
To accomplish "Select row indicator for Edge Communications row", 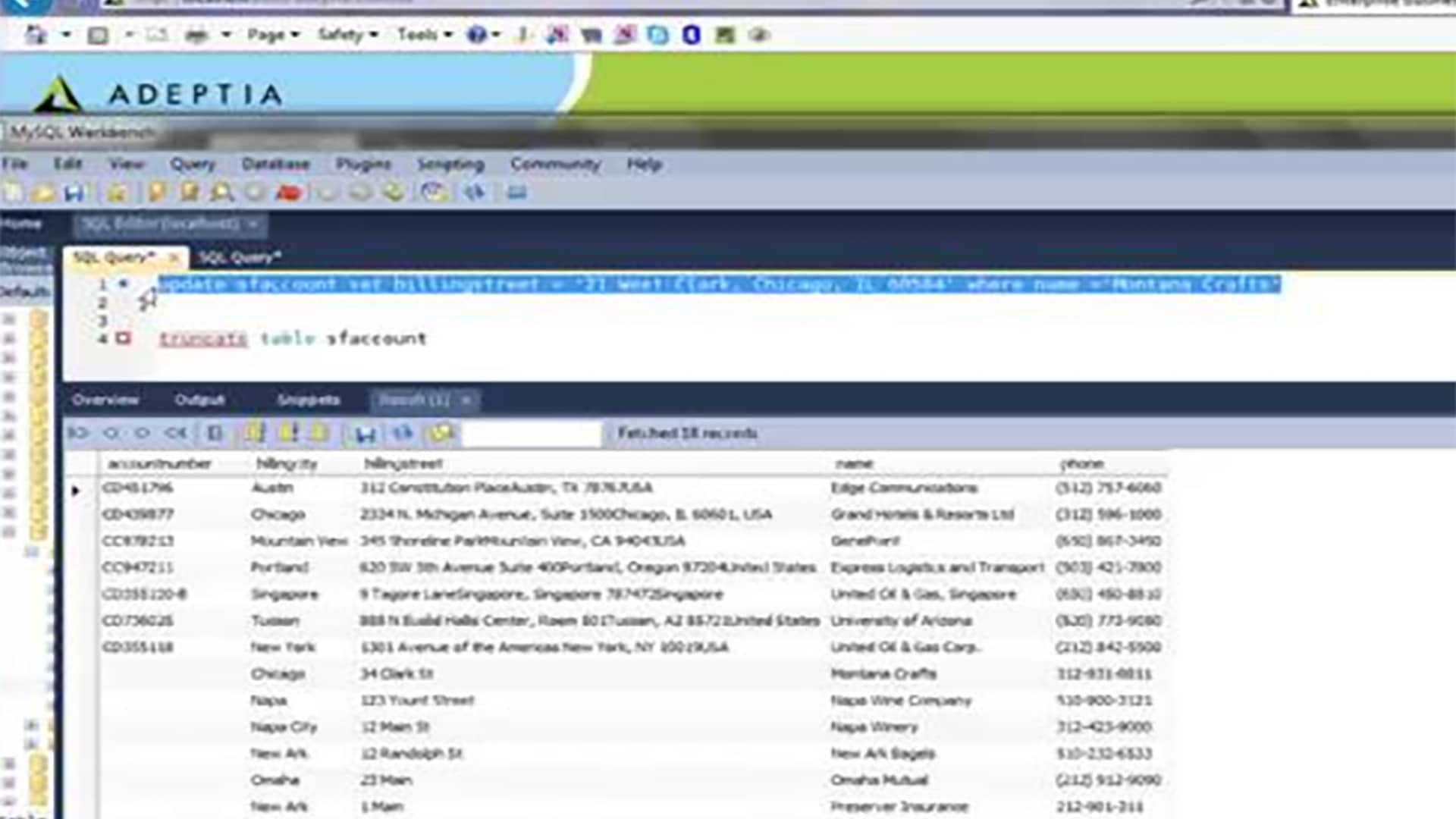I will click(x=76, y=491).
